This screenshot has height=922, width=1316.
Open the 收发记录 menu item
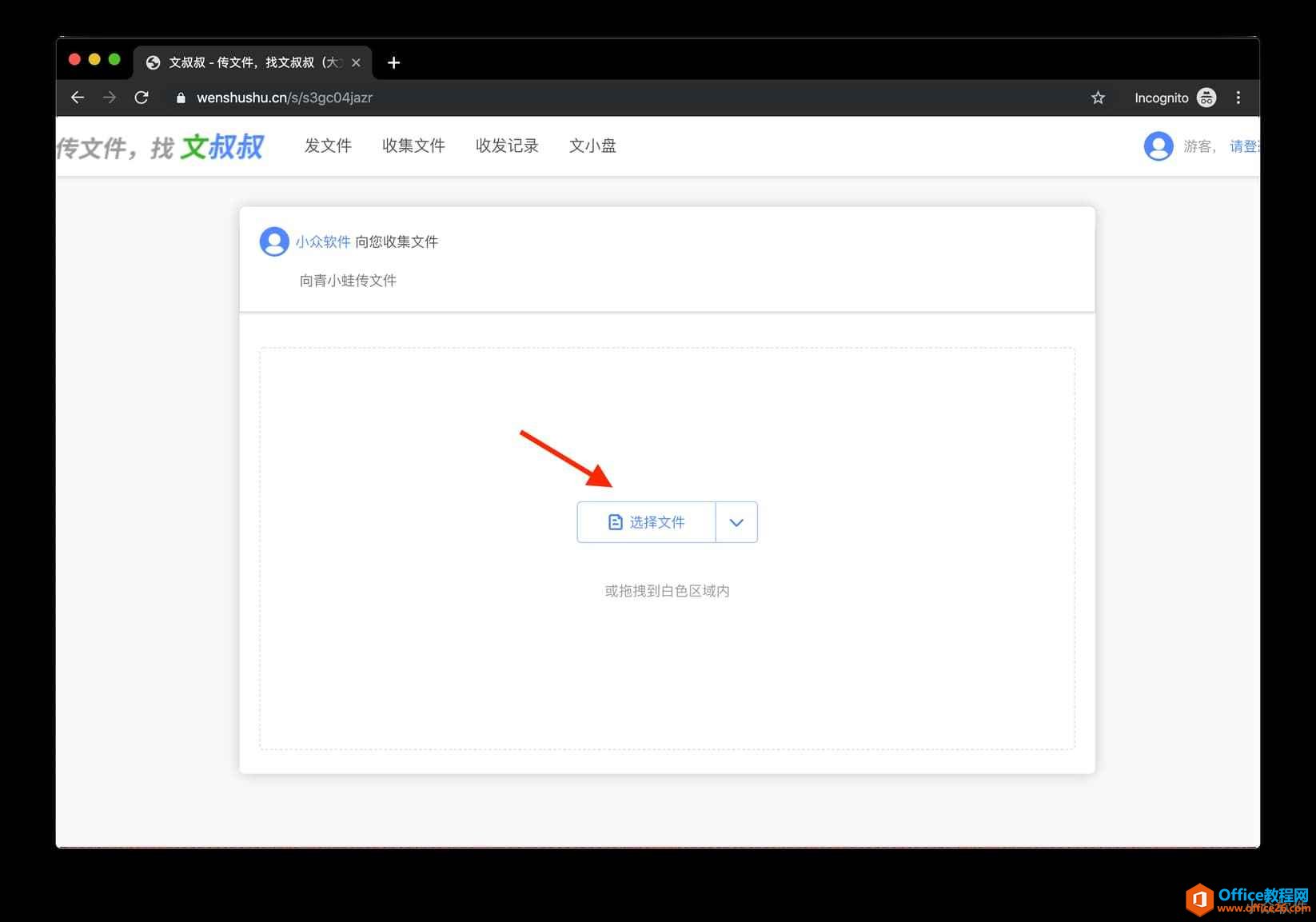pyautogui.click(x=507, y=146)
